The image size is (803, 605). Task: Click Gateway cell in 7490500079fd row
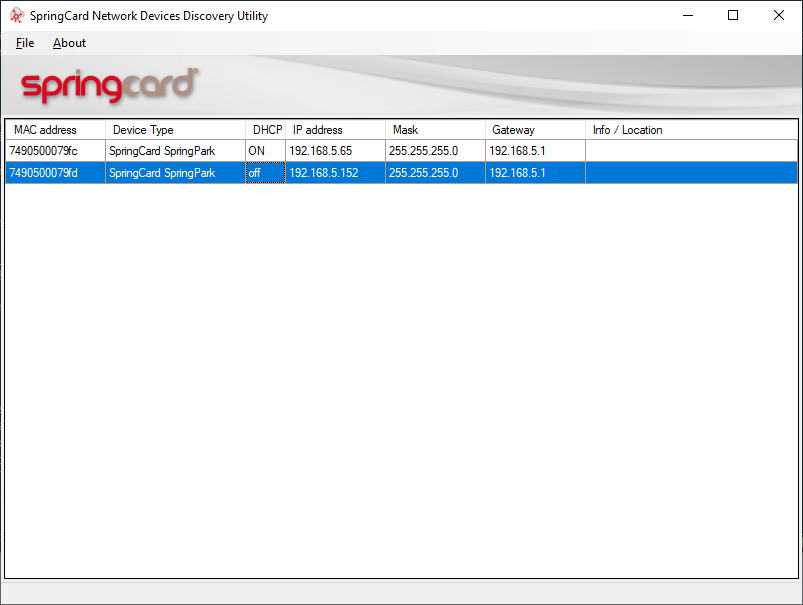(535, 173)
